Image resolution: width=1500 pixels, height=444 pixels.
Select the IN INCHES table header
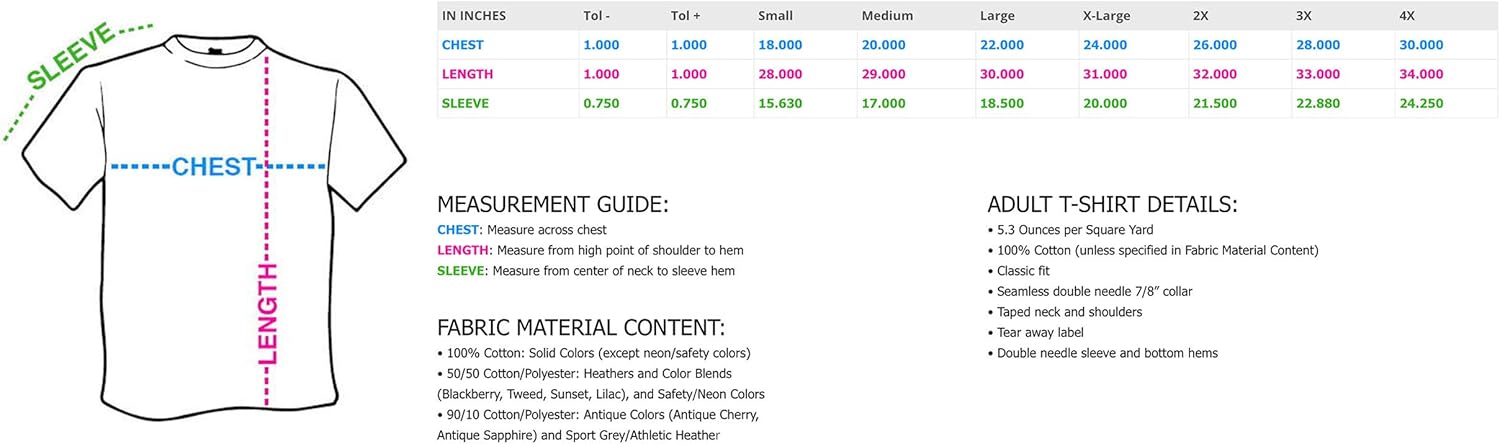click(474, 16)
